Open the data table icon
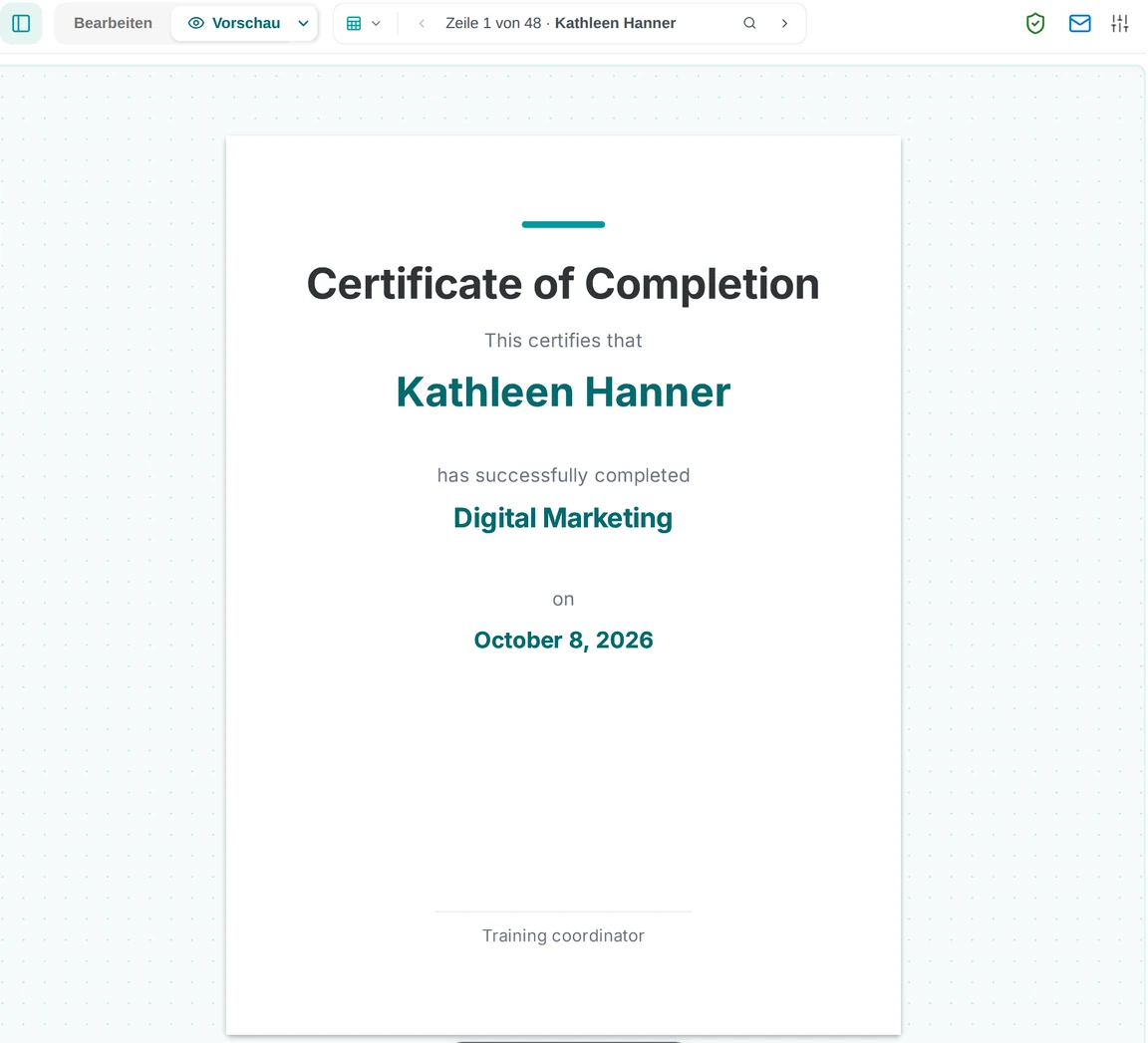Screen dimensions: 1148x1043 click(x=354, y=24)
